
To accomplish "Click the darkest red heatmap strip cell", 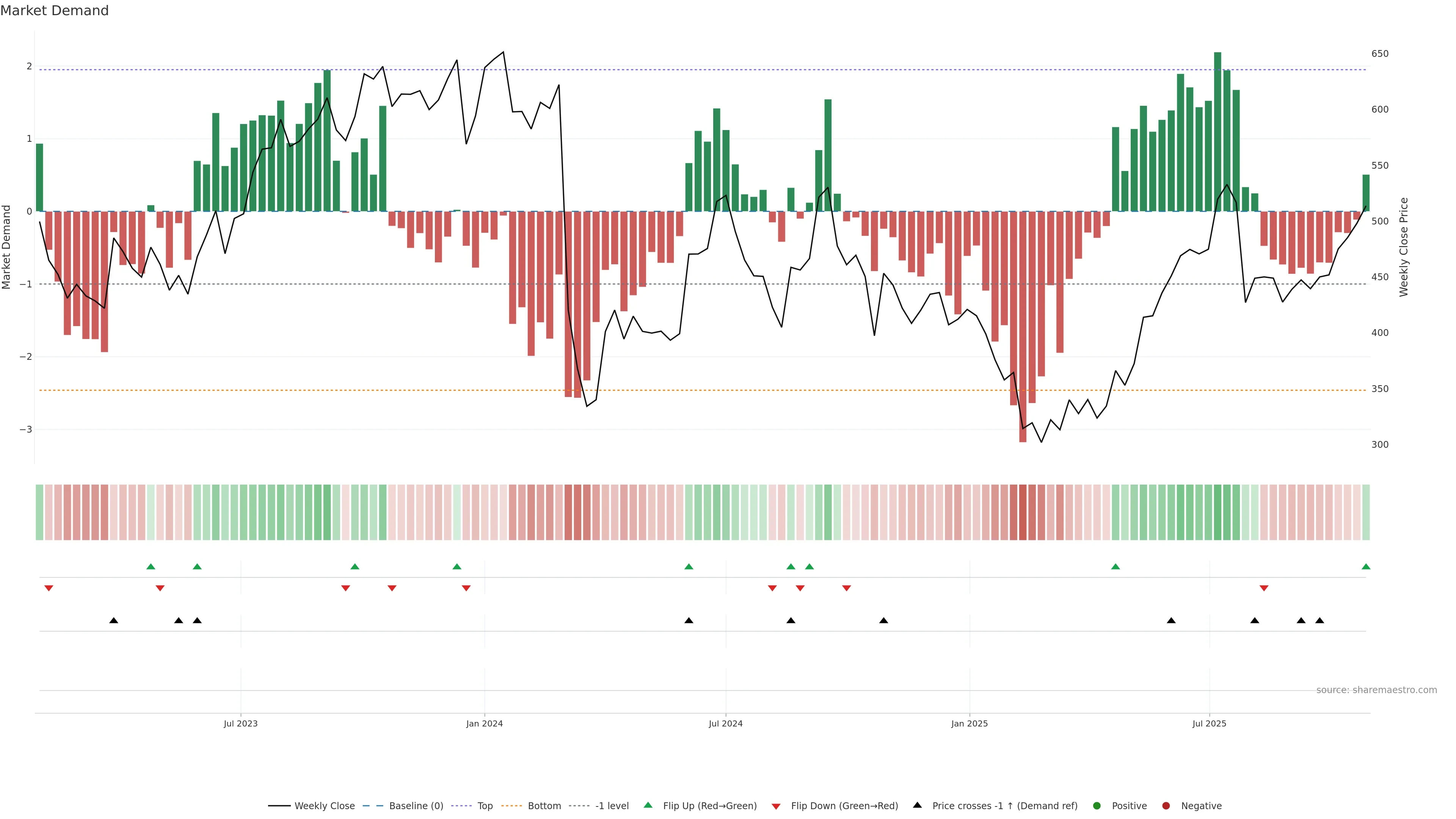I will [x=1023, y=512].
